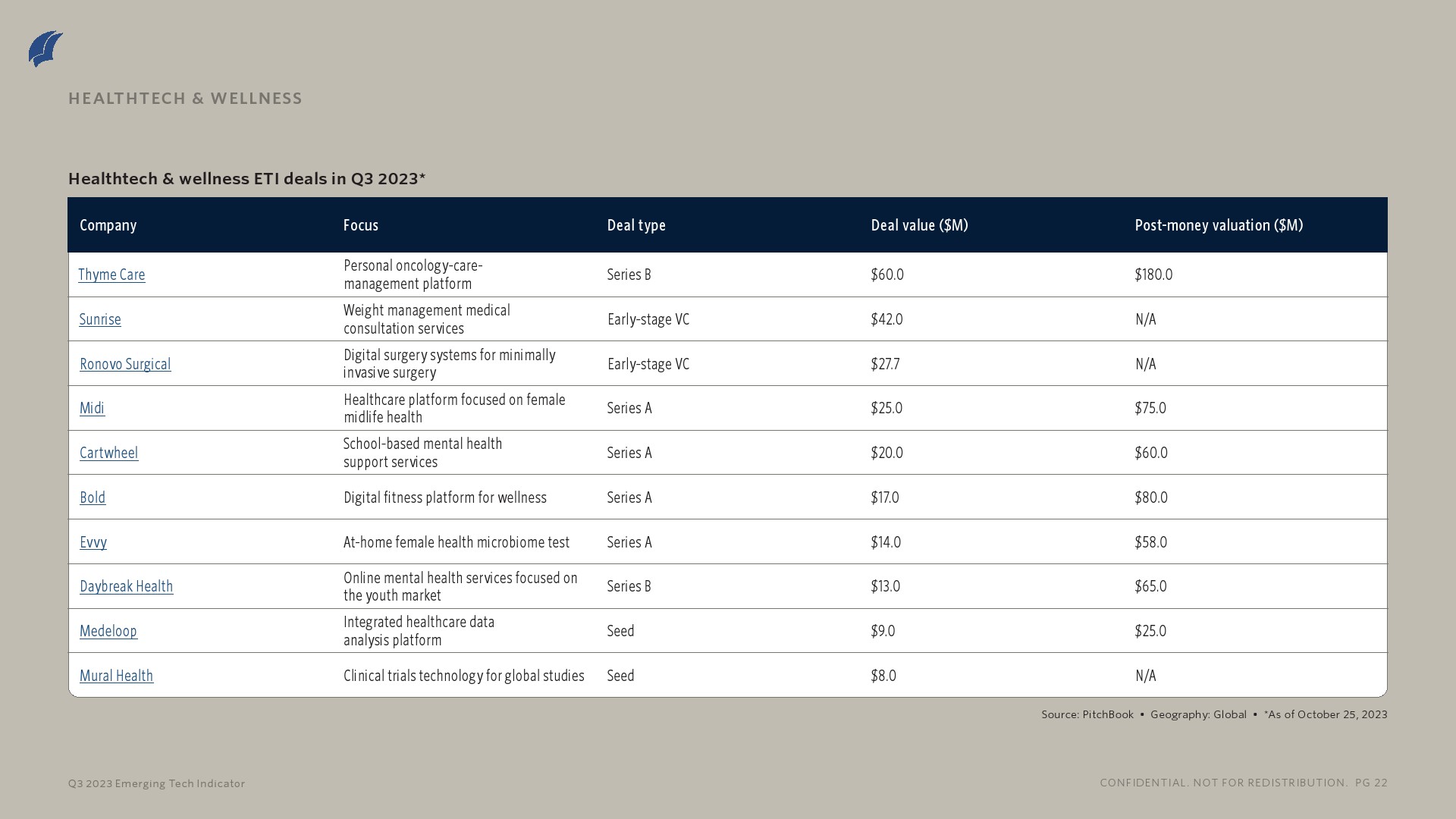Follow the Midi company link
This screenshot has height=819, width=1456.
tap(92, 408)
